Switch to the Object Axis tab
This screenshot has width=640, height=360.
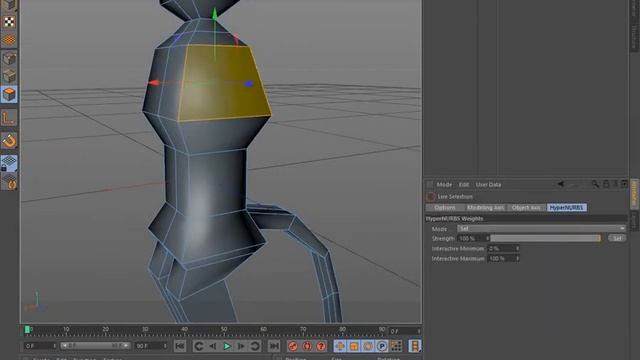pyautogui.click(x=526, y=208)
